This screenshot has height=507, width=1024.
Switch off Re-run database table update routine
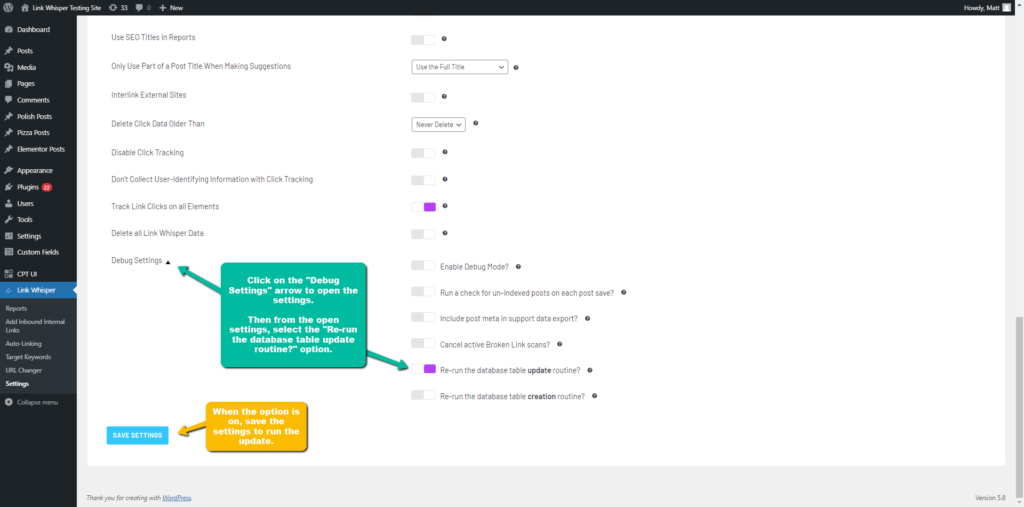423,369
